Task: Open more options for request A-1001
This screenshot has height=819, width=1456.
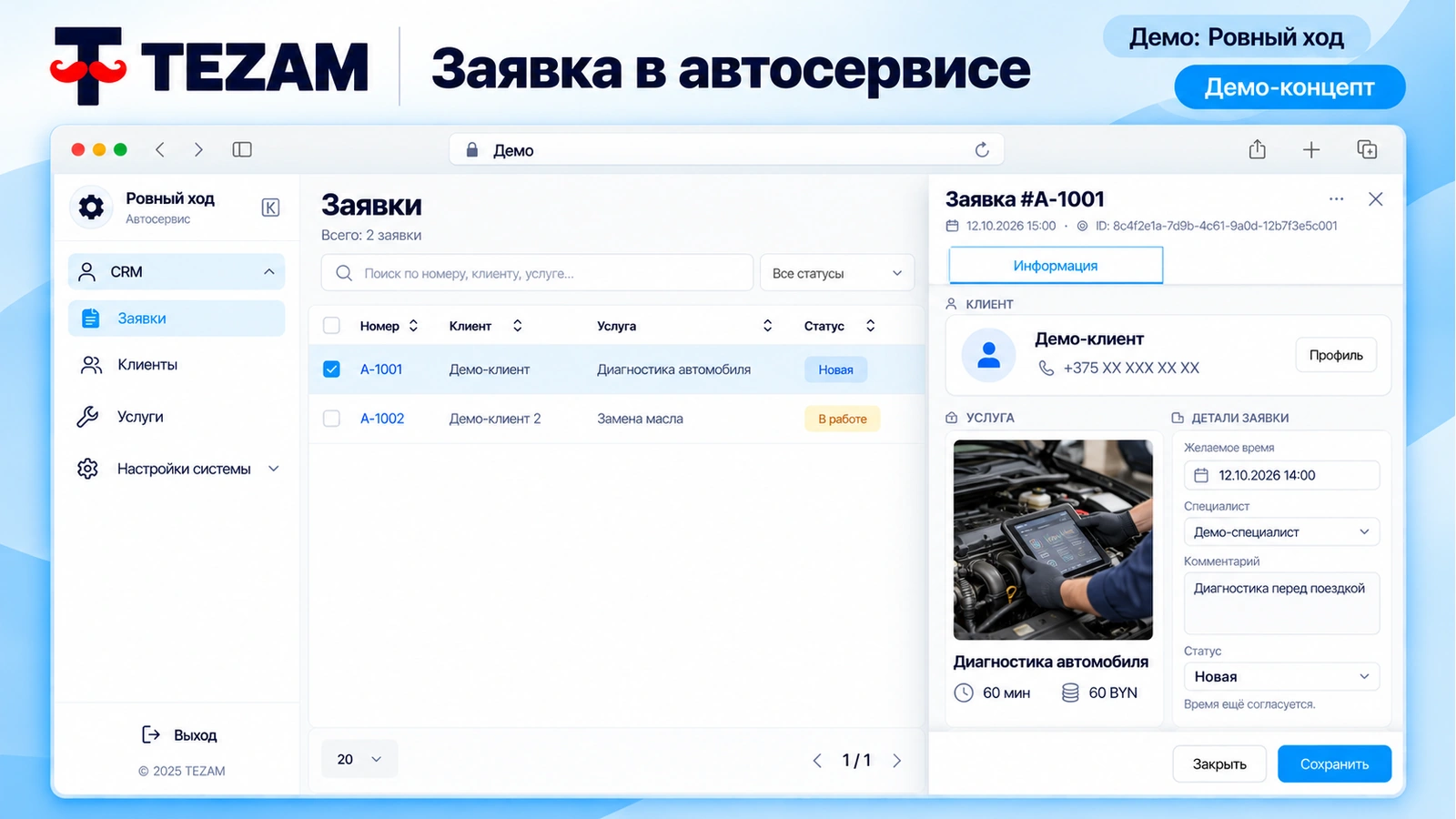Action: [x=1336, y=199]
